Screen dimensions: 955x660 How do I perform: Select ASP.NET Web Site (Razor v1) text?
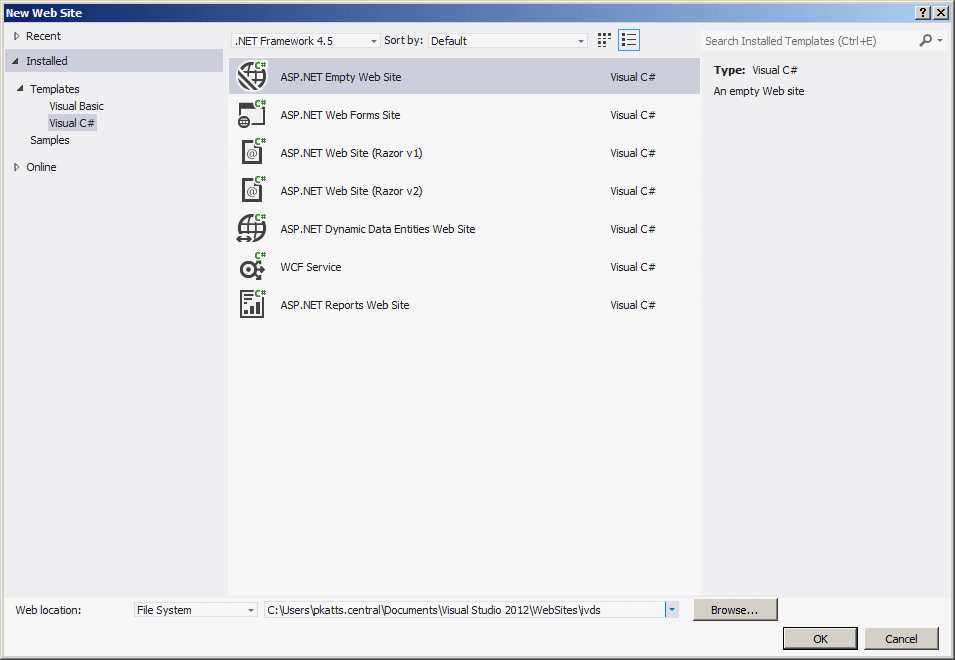[x=351, y=153]
